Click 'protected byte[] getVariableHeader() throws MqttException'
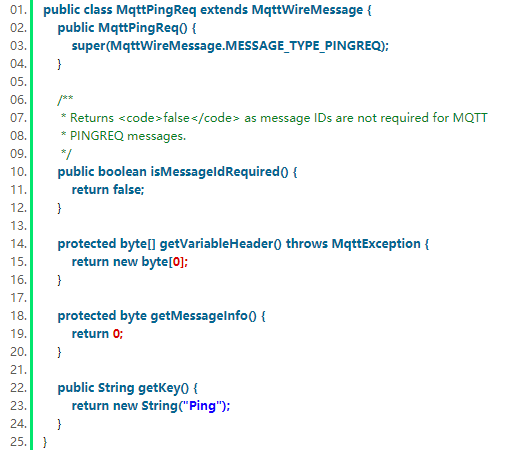 239,244
